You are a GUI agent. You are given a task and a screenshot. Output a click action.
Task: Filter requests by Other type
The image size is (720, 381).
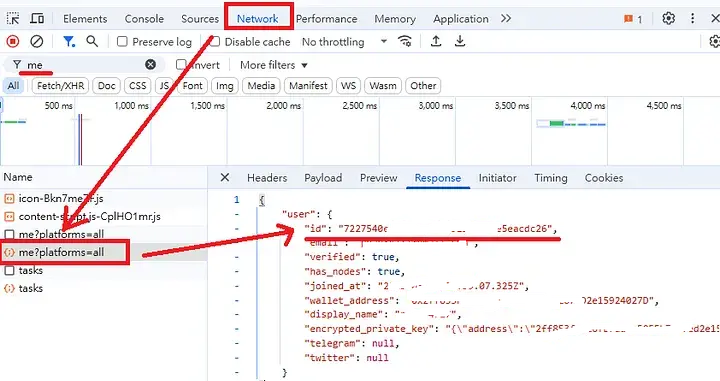coord(423,86)
